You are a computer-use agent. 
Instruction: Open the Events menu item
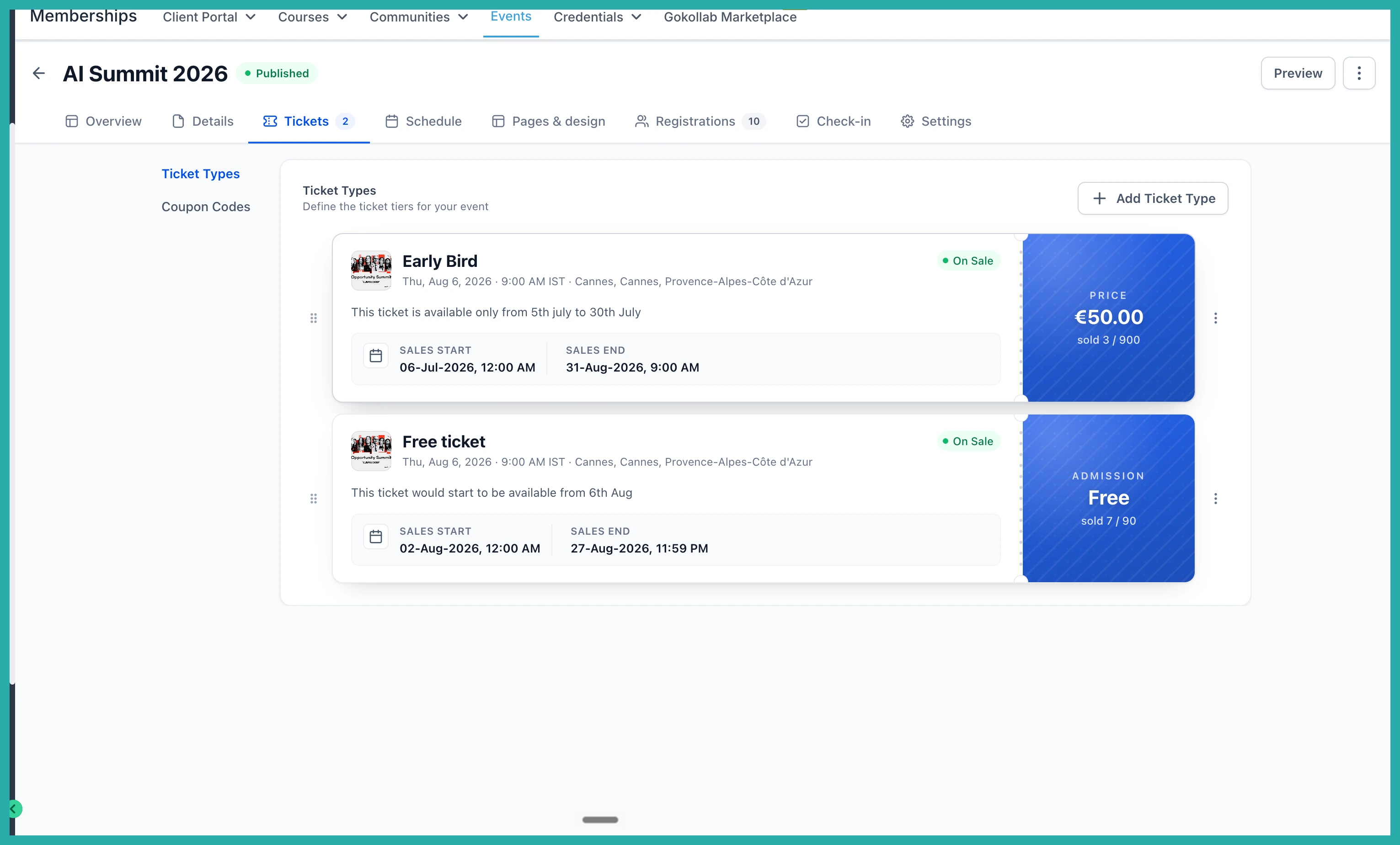[511, 16]
